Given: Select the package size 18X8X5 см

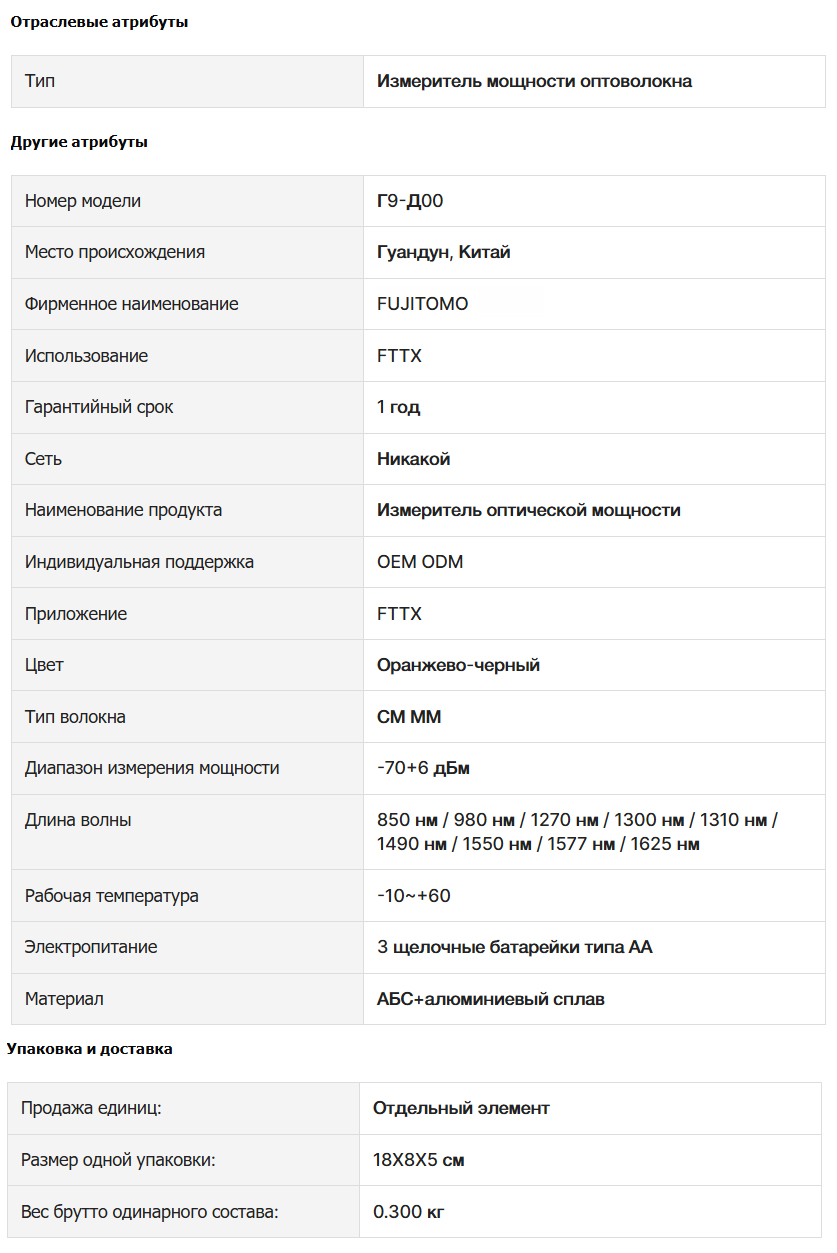Looking at the screenshot, I should click(x=419, y=1160).
